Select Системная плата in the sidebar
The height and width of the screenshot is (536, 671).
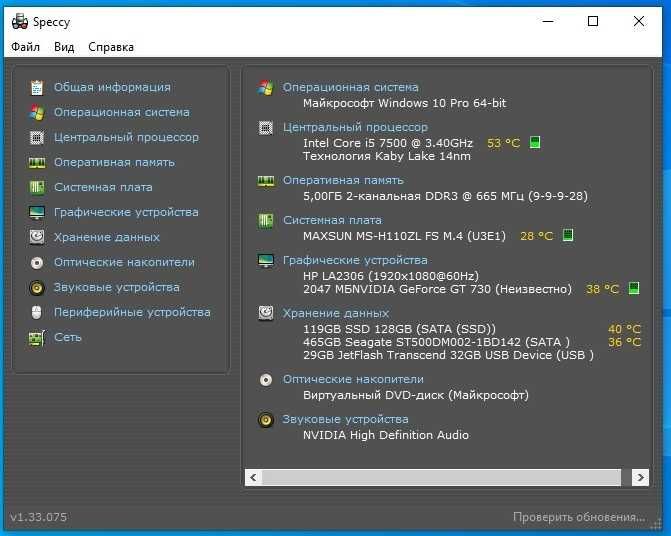(x=103, y=187)
